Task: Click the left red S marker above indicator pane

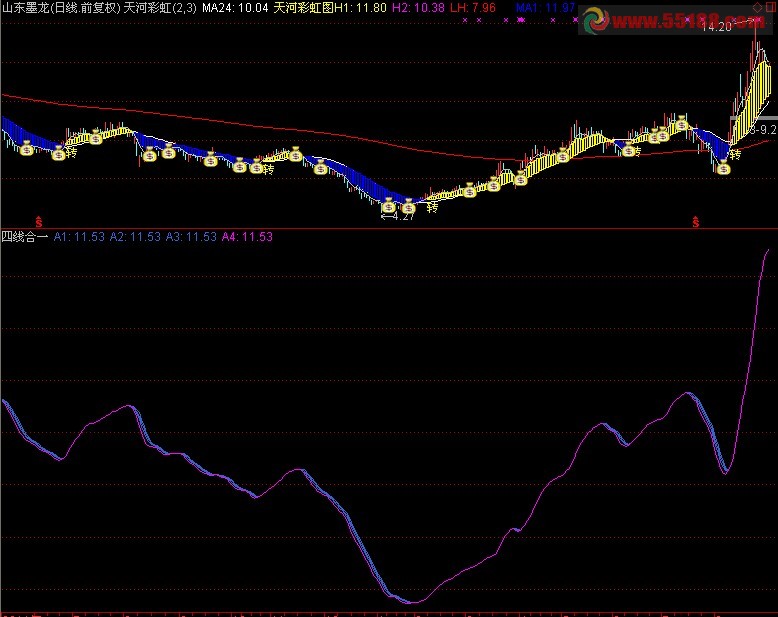Action: coord(39,222)
